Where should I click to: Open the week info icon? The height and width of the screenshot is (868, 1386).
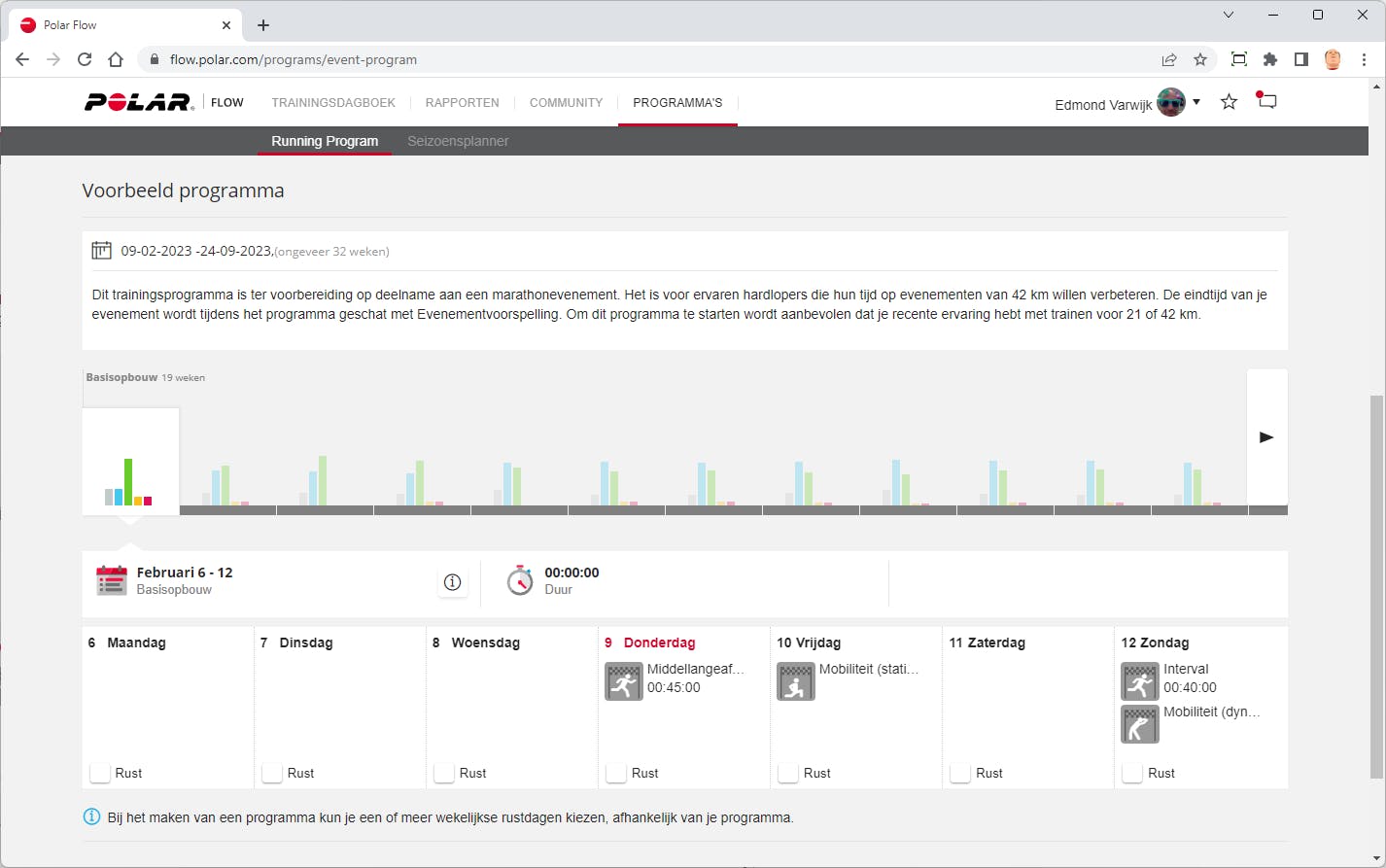pyautogui.click(x=452, y=582)
